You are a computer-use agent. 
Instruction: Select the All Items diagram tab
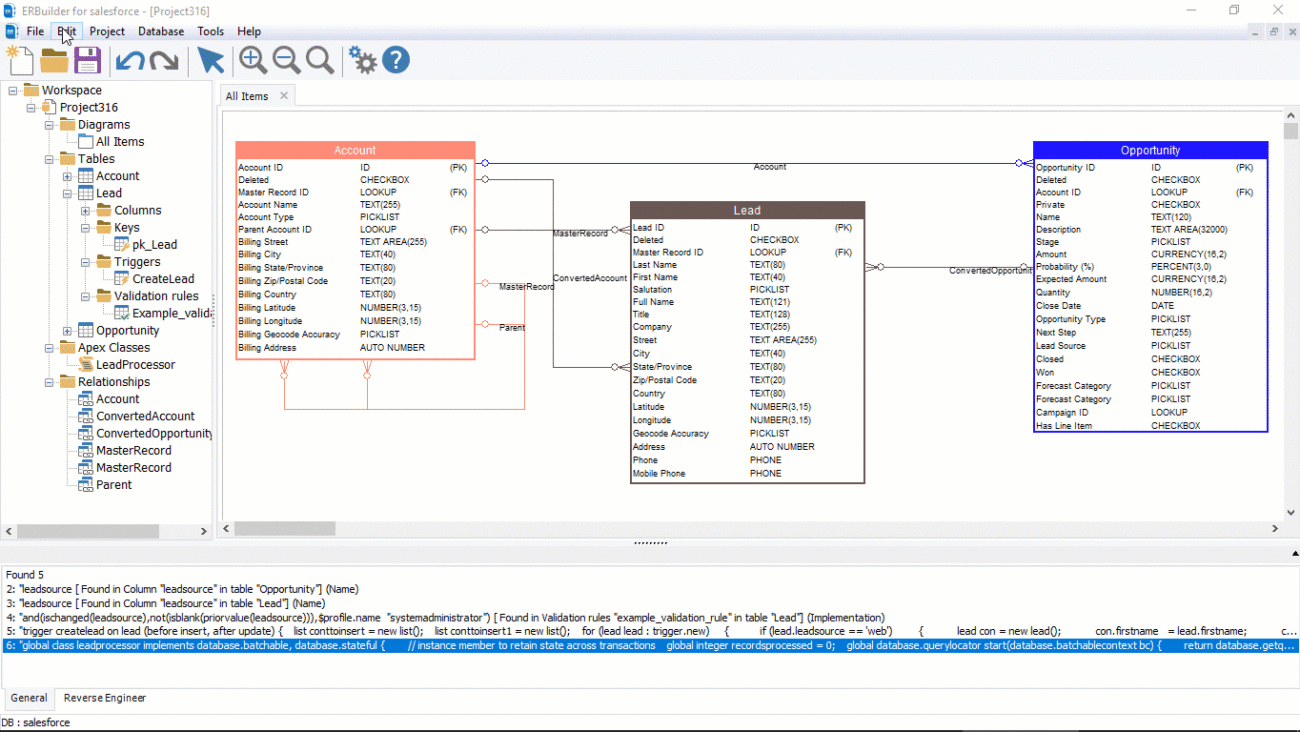pyautogui.click(x=246, y=96)
